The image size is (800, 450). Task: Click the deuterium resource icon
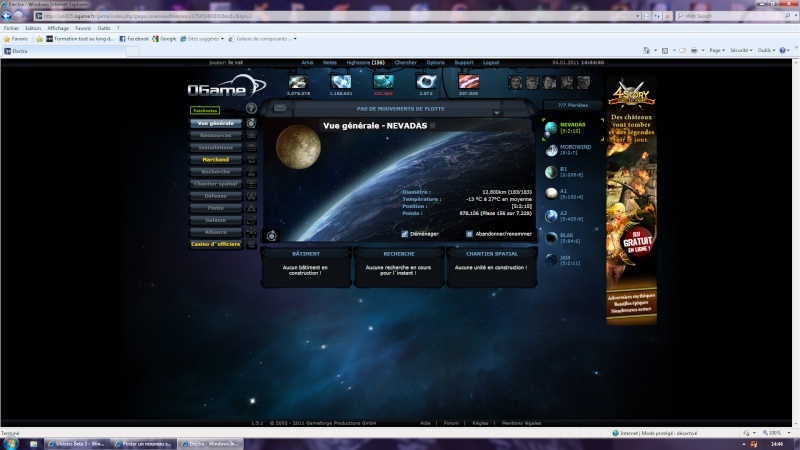click(383, 82)
